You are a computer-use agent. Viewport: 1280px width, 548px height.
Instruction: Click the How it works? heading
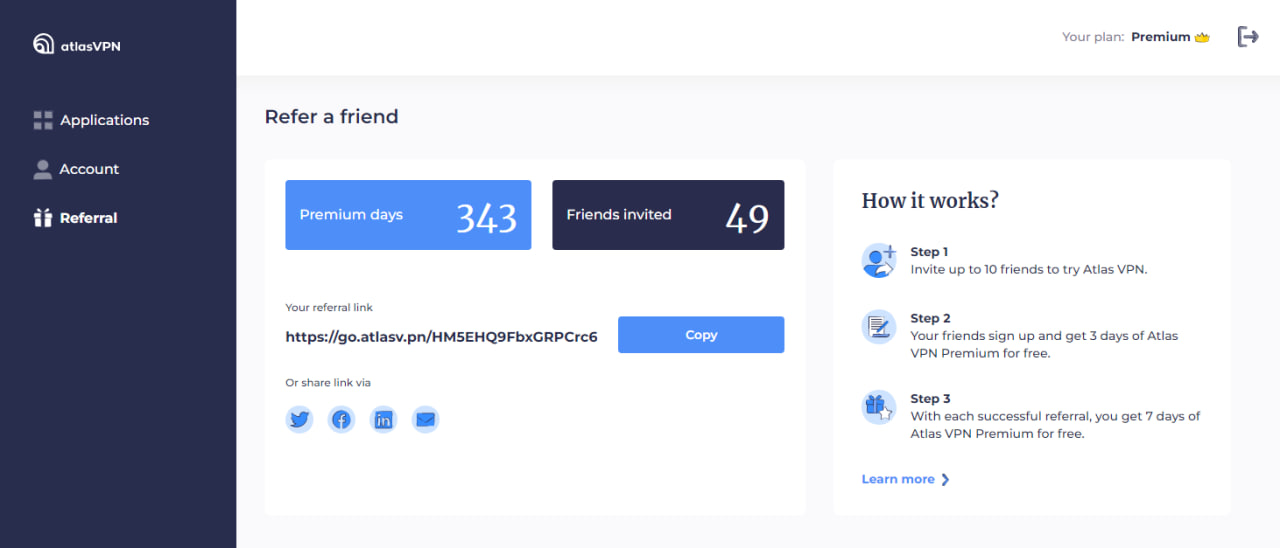pyautogui.click(x=930, y=200)
